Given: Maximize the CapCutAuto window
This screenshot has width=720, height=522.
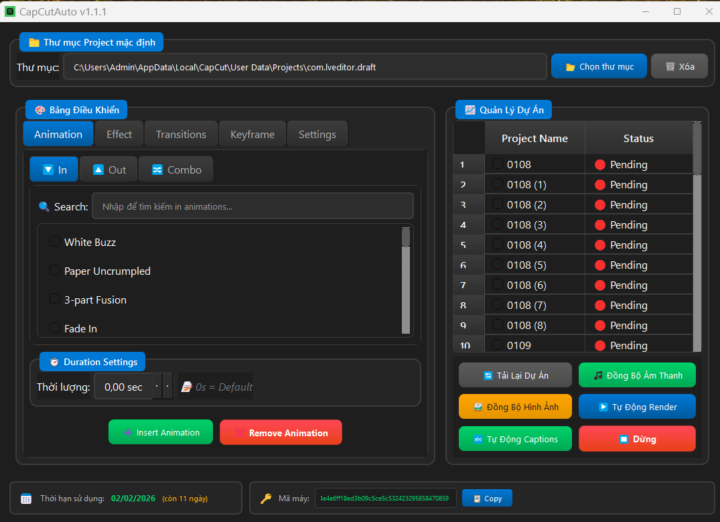Looking at the screenshot, I should [677, 11].
